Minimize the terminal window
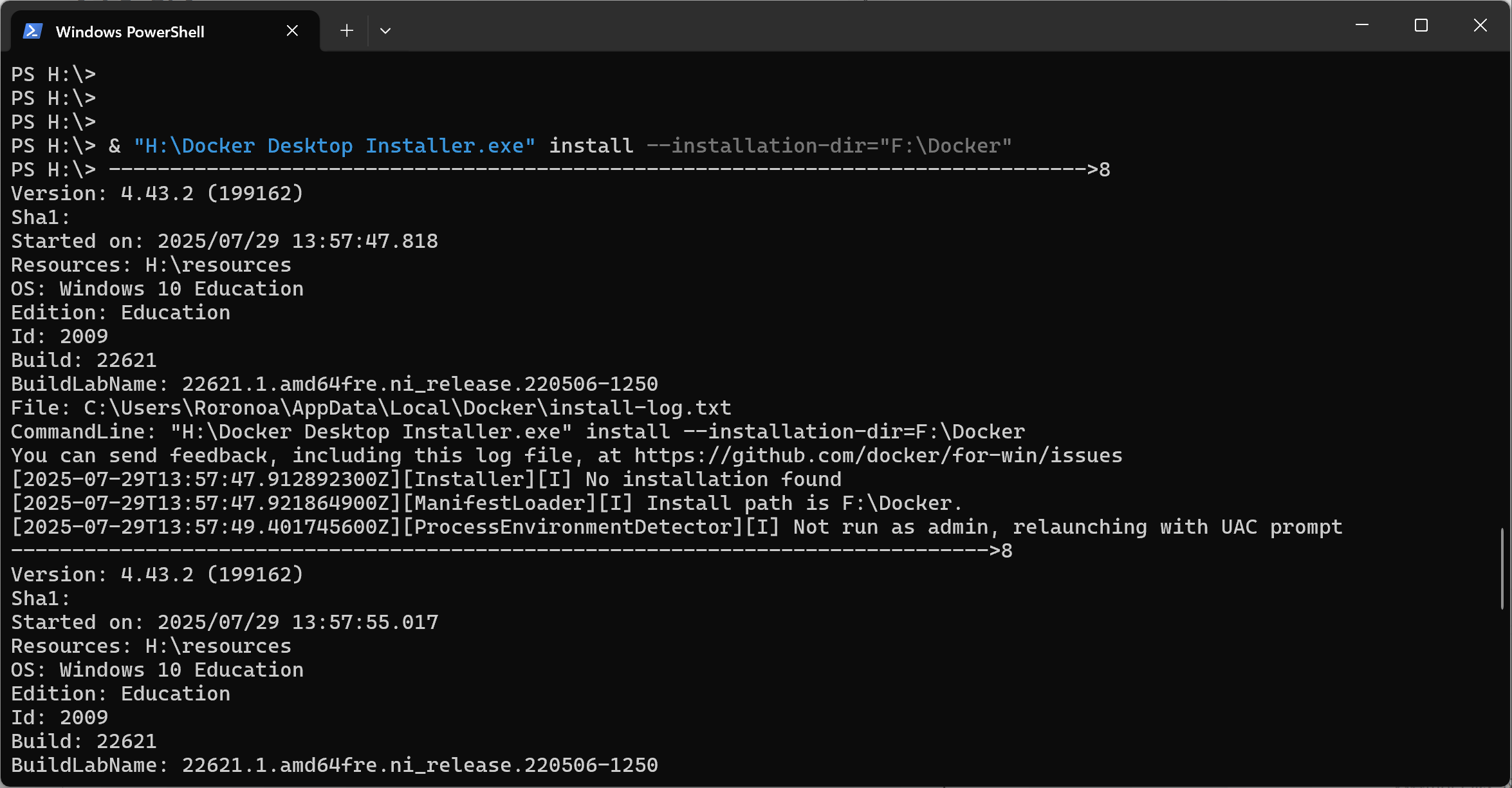 tap(1362, 25)
